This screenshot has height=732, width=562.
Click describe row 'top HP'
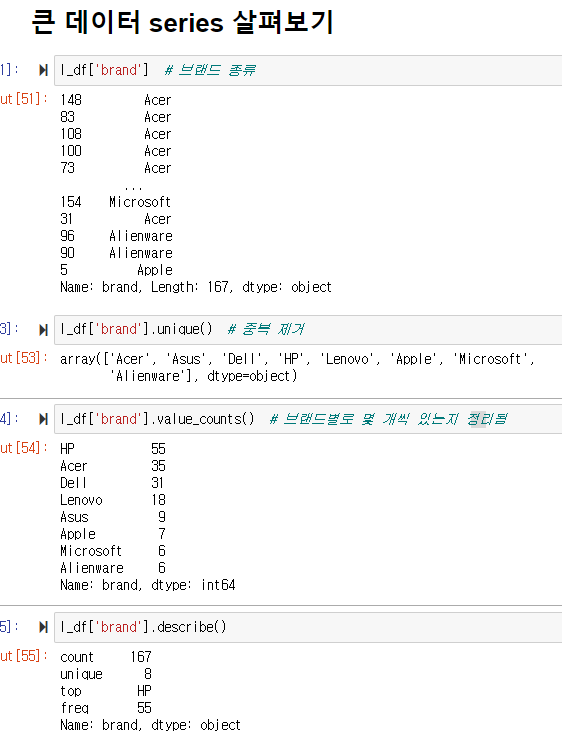pos(106,691)
